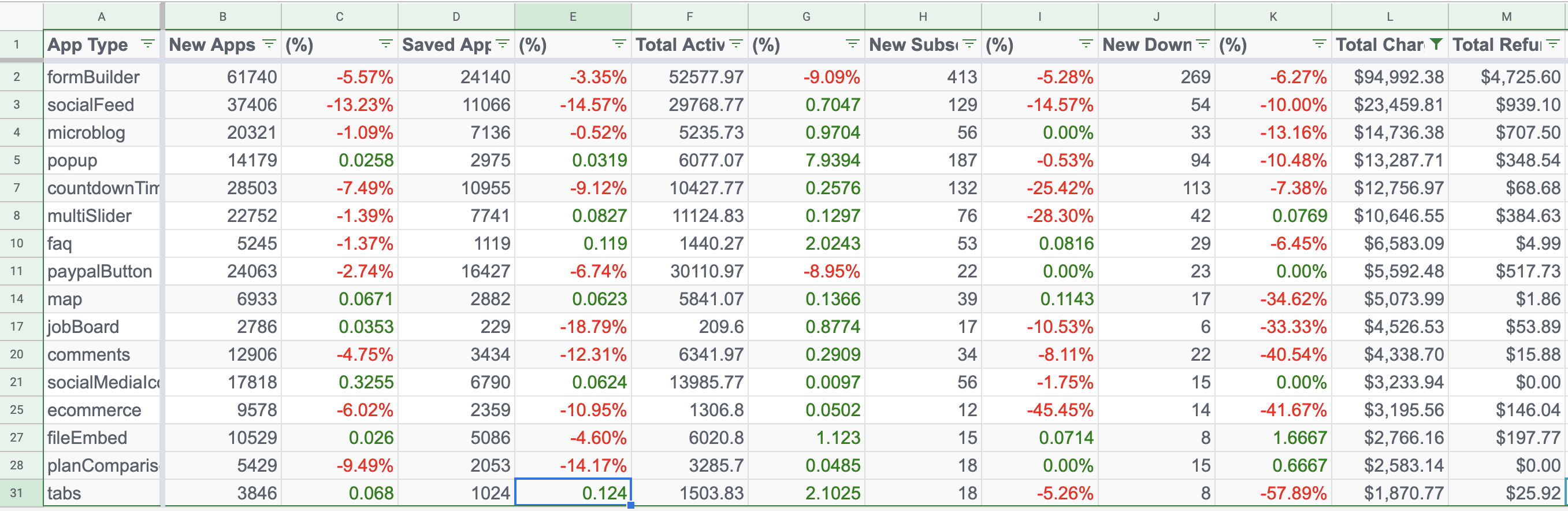Click the map cell
1568x511 pixels.
101,299
